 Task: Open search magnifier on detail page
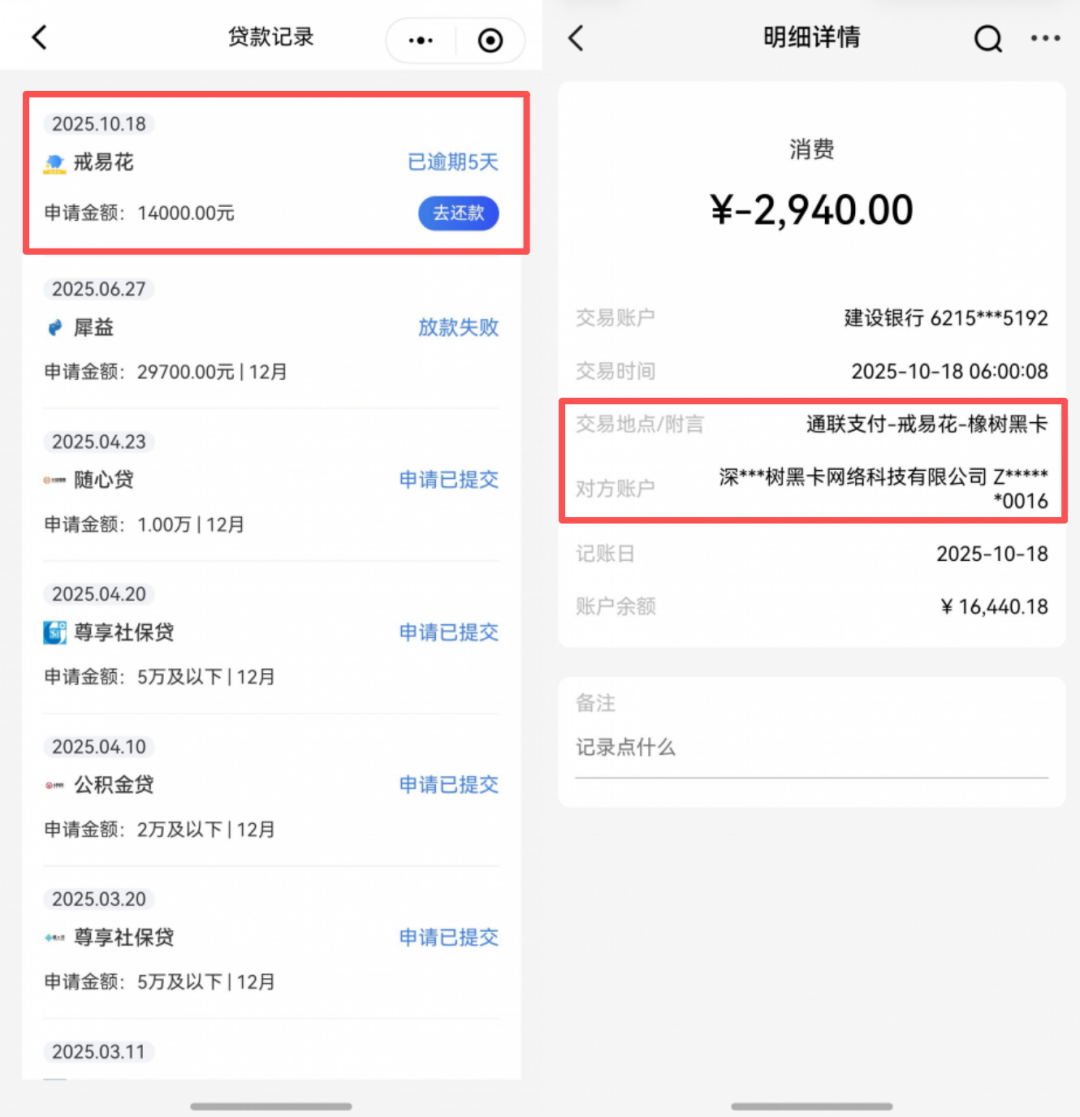987,38
